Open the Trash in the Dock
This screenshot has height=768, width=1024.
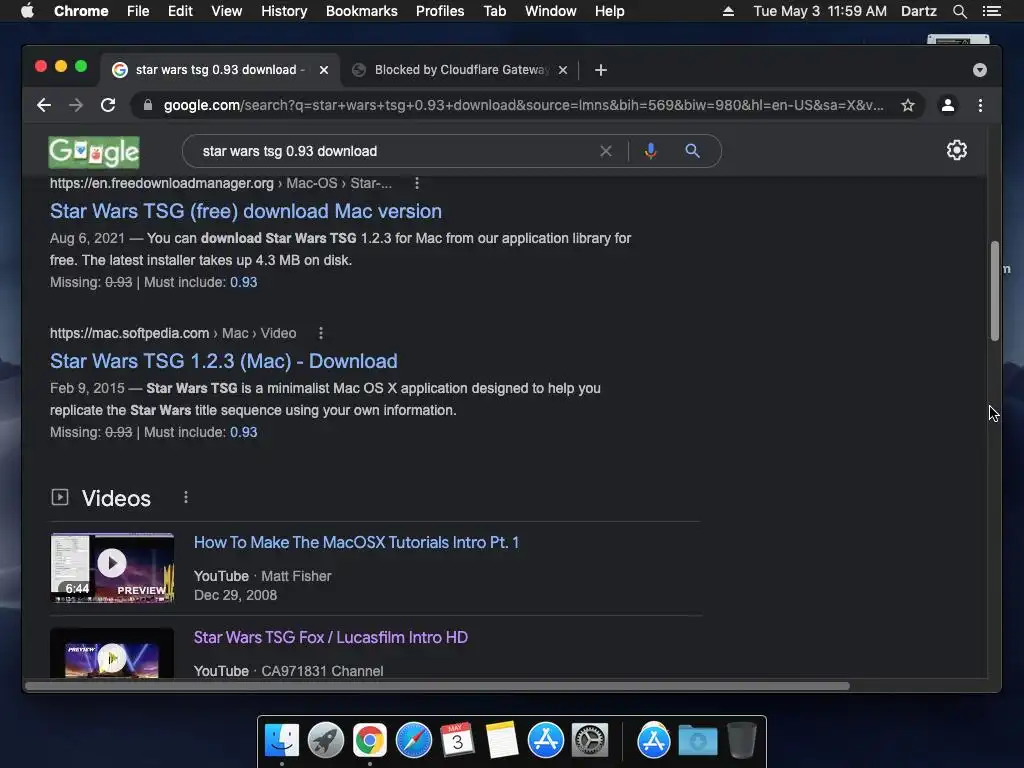742,740
